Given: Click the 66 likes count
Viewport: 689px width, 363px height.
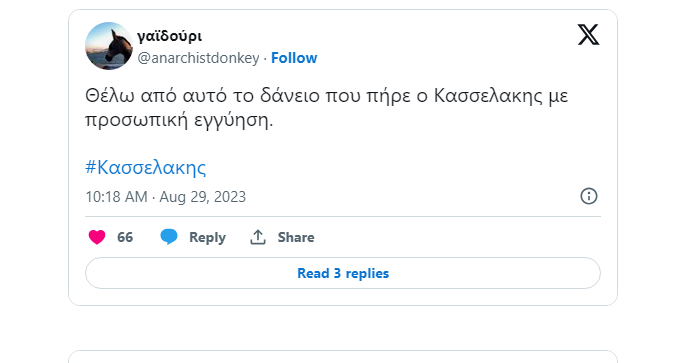Looking at the screenshot, I should point(125,237).
